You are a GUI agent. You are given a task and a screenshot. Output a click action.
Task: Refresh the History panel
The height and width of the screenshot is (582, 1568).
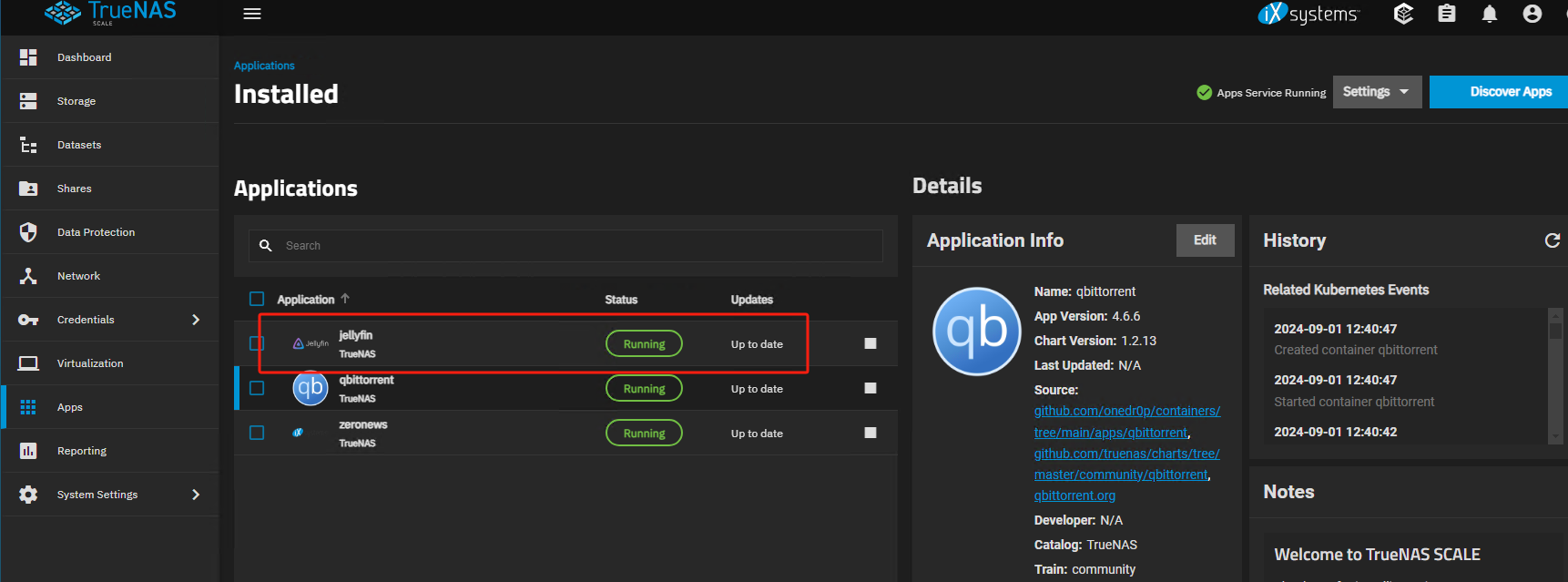[1553, 240]
